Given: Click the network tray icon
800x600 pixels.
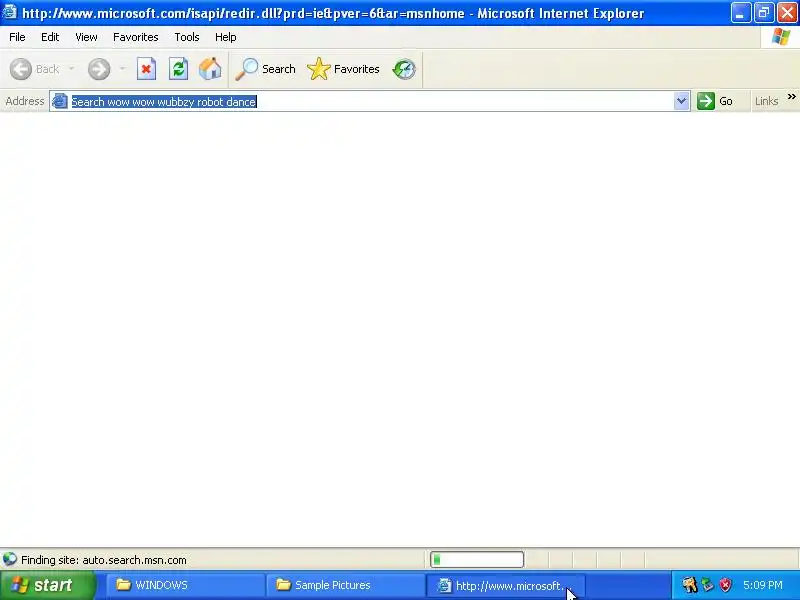Looking at the screenshot, I should pos(708,585).
